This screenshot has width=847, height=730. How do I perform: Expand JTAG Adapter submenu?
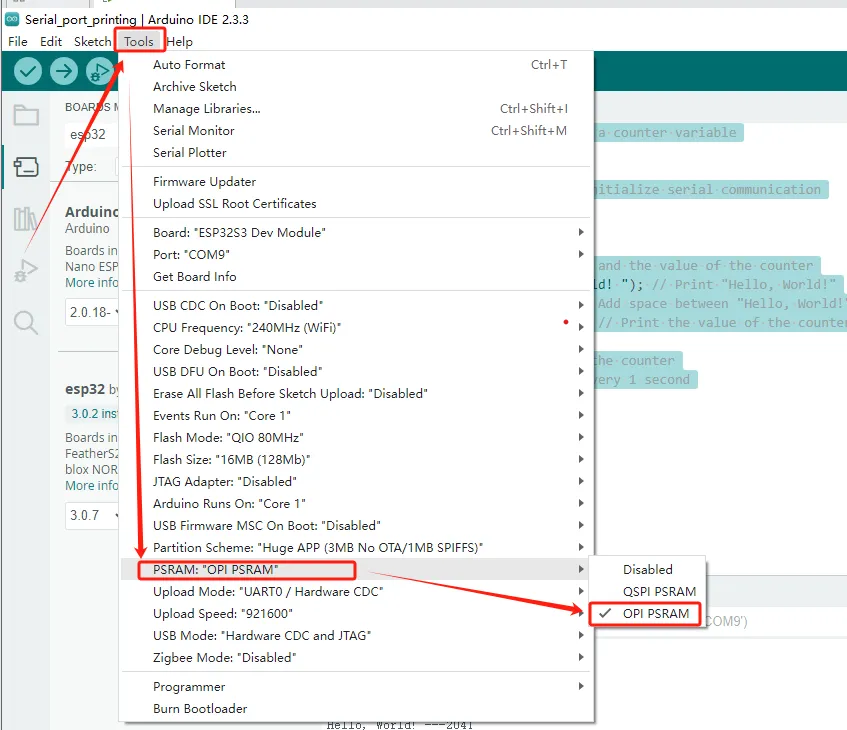(357, 481)
